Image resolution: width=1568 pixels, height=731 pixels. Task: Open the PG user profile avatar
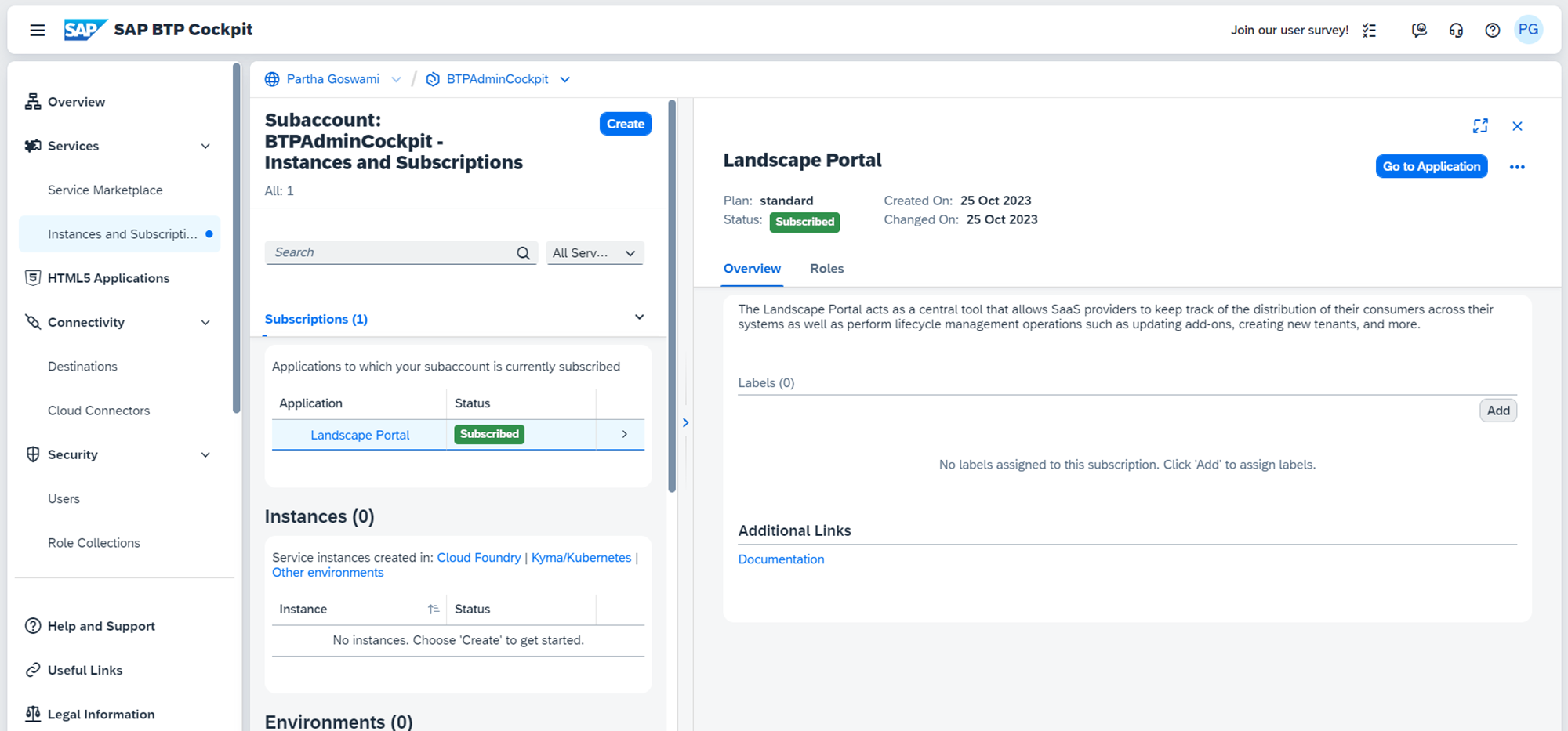[1528, 30]
